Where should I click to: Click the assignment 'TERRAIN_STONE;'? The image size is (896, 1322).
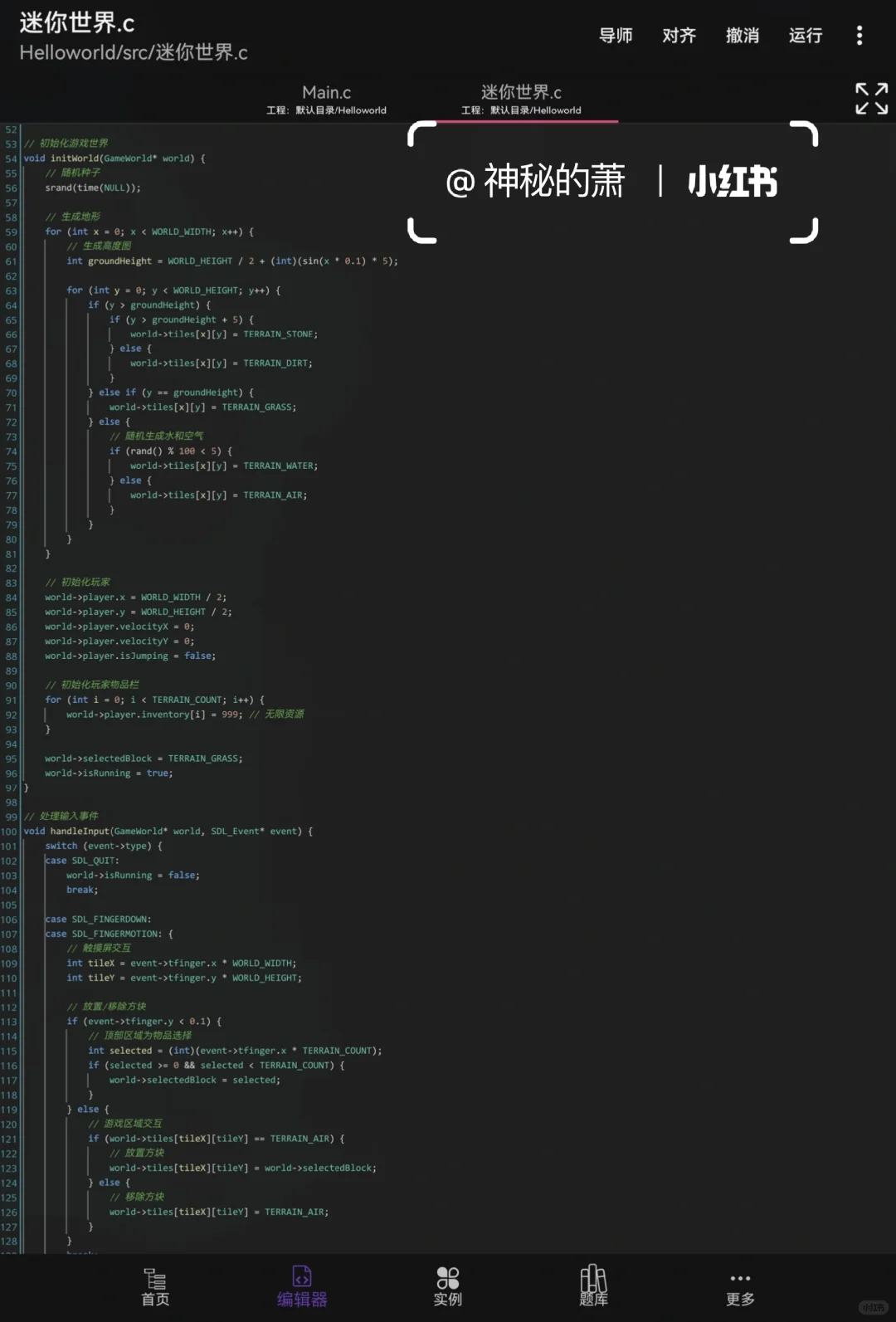(280, 334)
